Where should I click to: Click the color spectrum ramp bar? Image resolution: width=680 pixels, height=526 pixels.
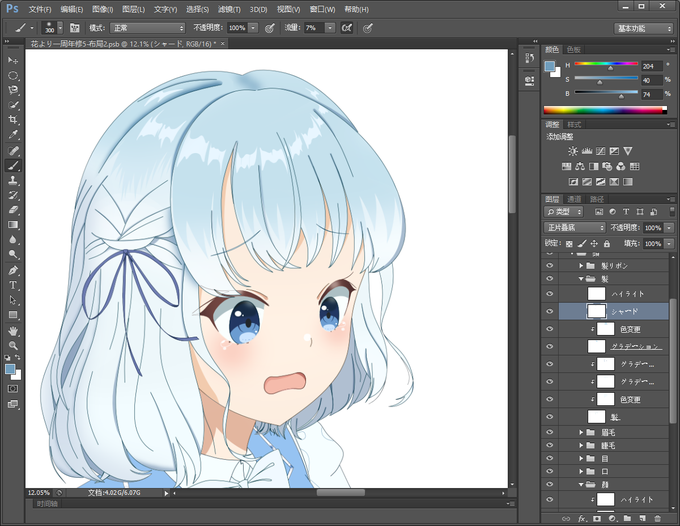pos(605,111)
